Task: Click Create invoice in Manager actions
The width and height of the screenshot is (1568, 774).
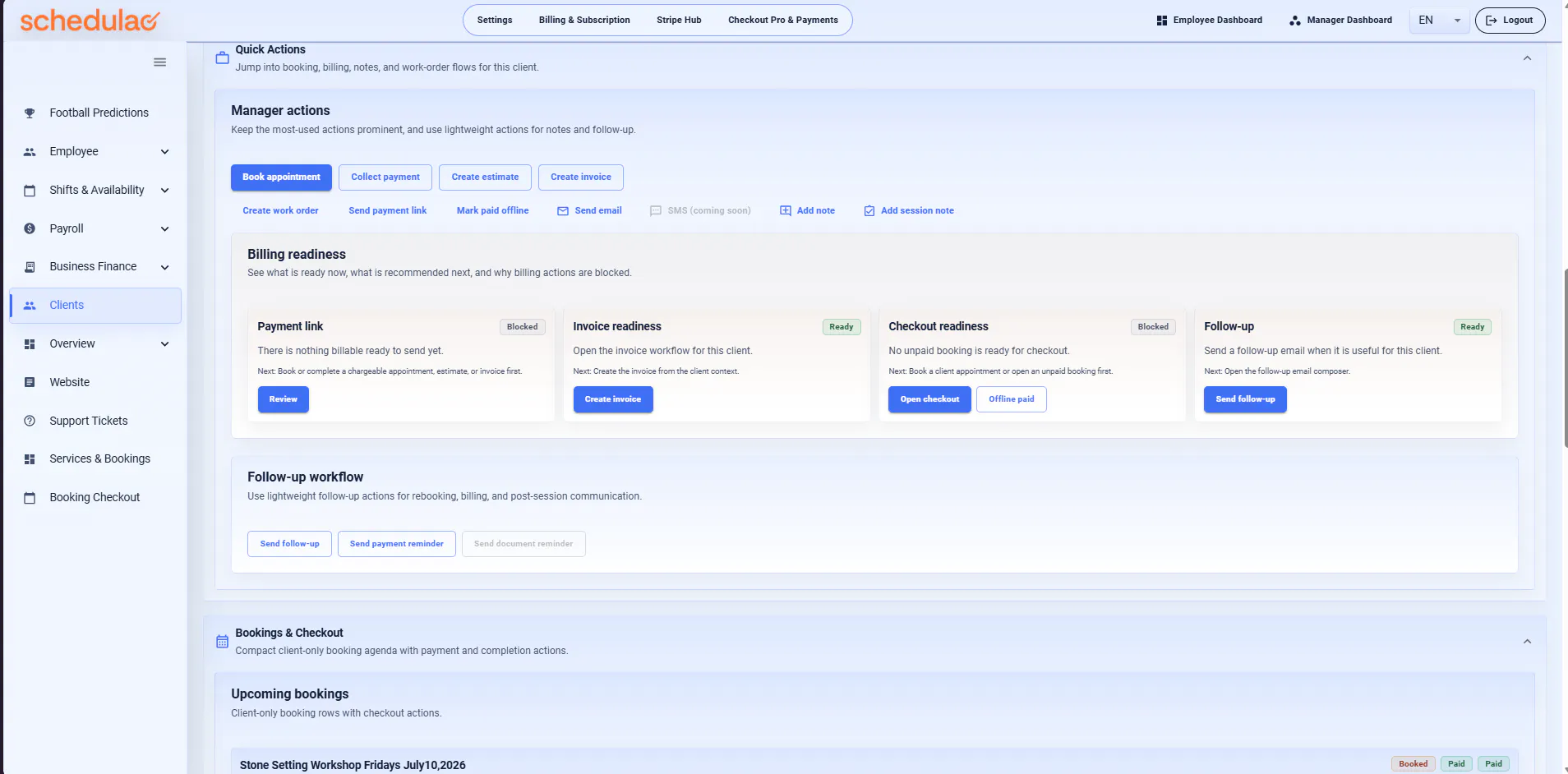Action: [581, 177]
